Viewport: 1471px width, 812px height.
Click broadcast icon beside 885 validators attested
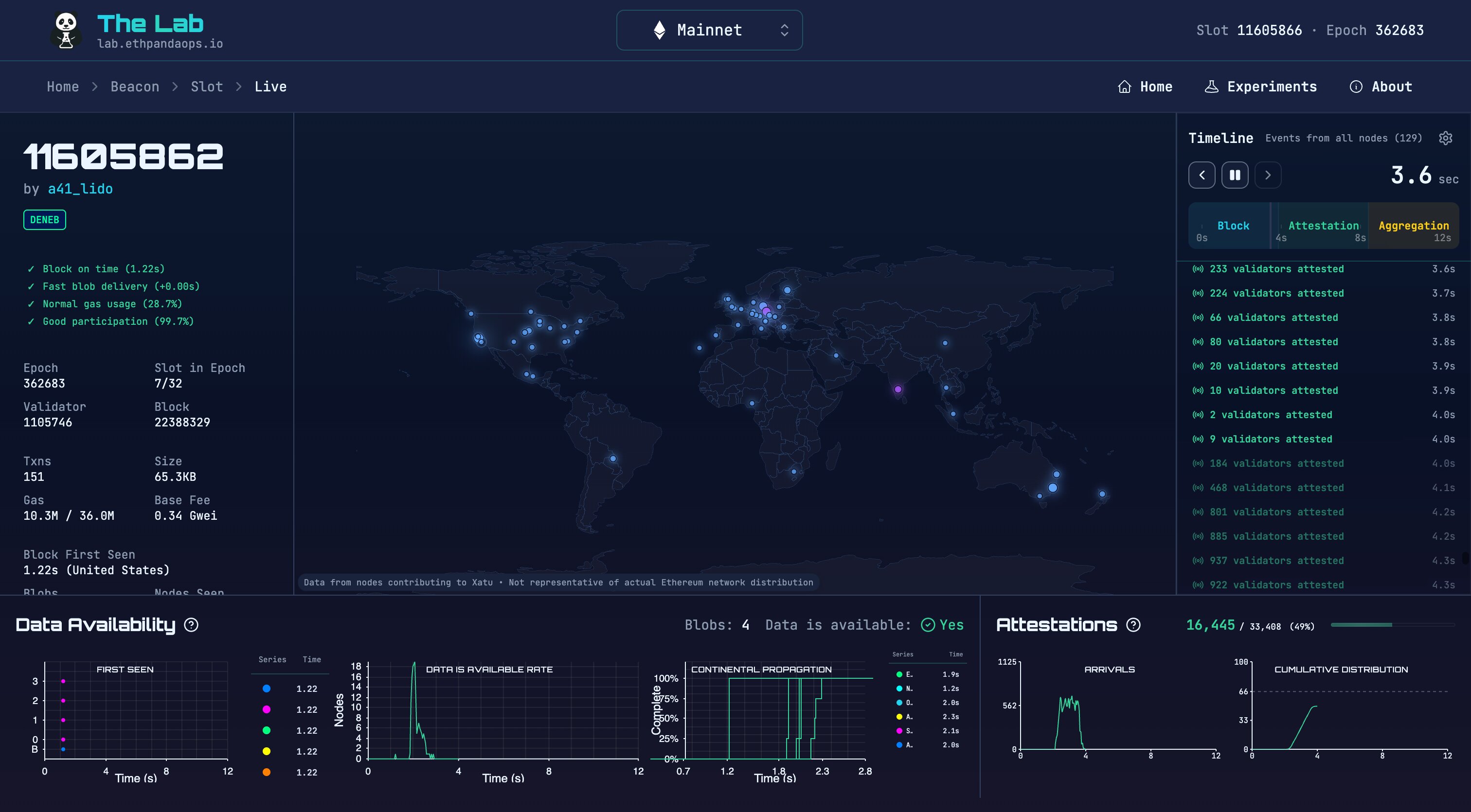(x=1198, y=536)
